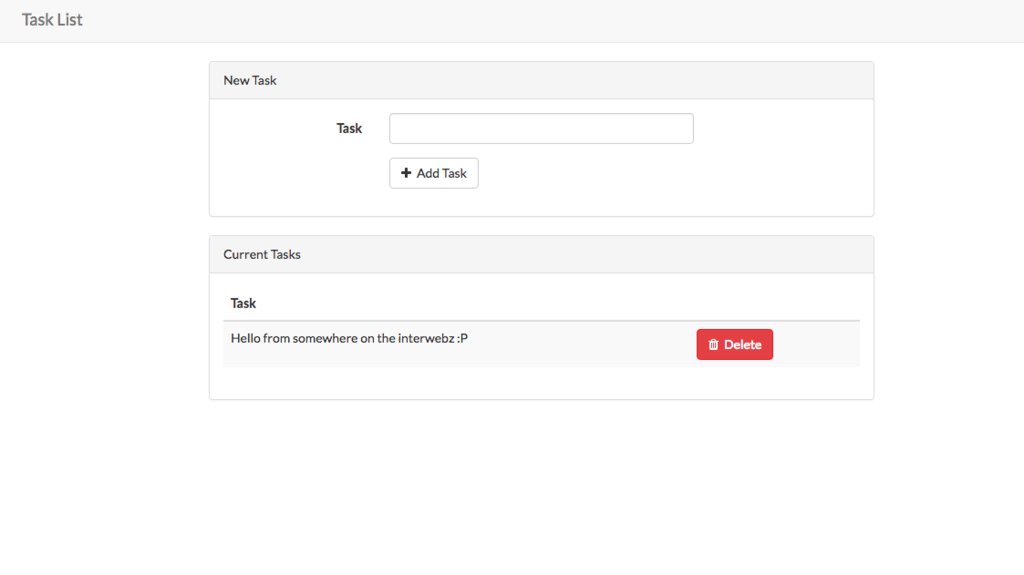Delete the 'Hello from somewhere' task

click(x=734, y=344)
